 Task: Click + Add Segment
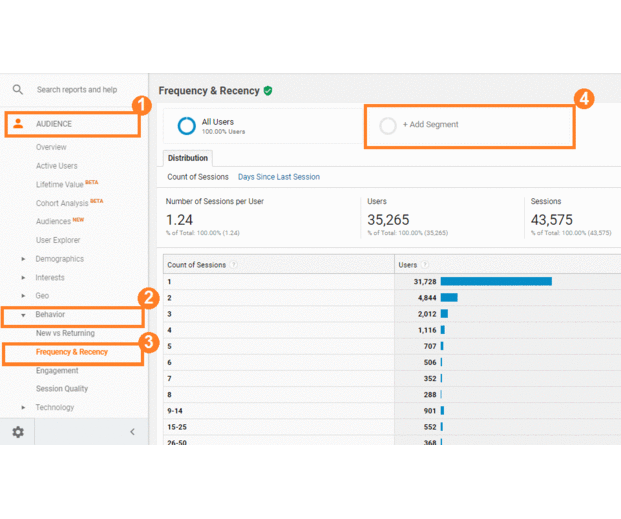coord(431,125)
